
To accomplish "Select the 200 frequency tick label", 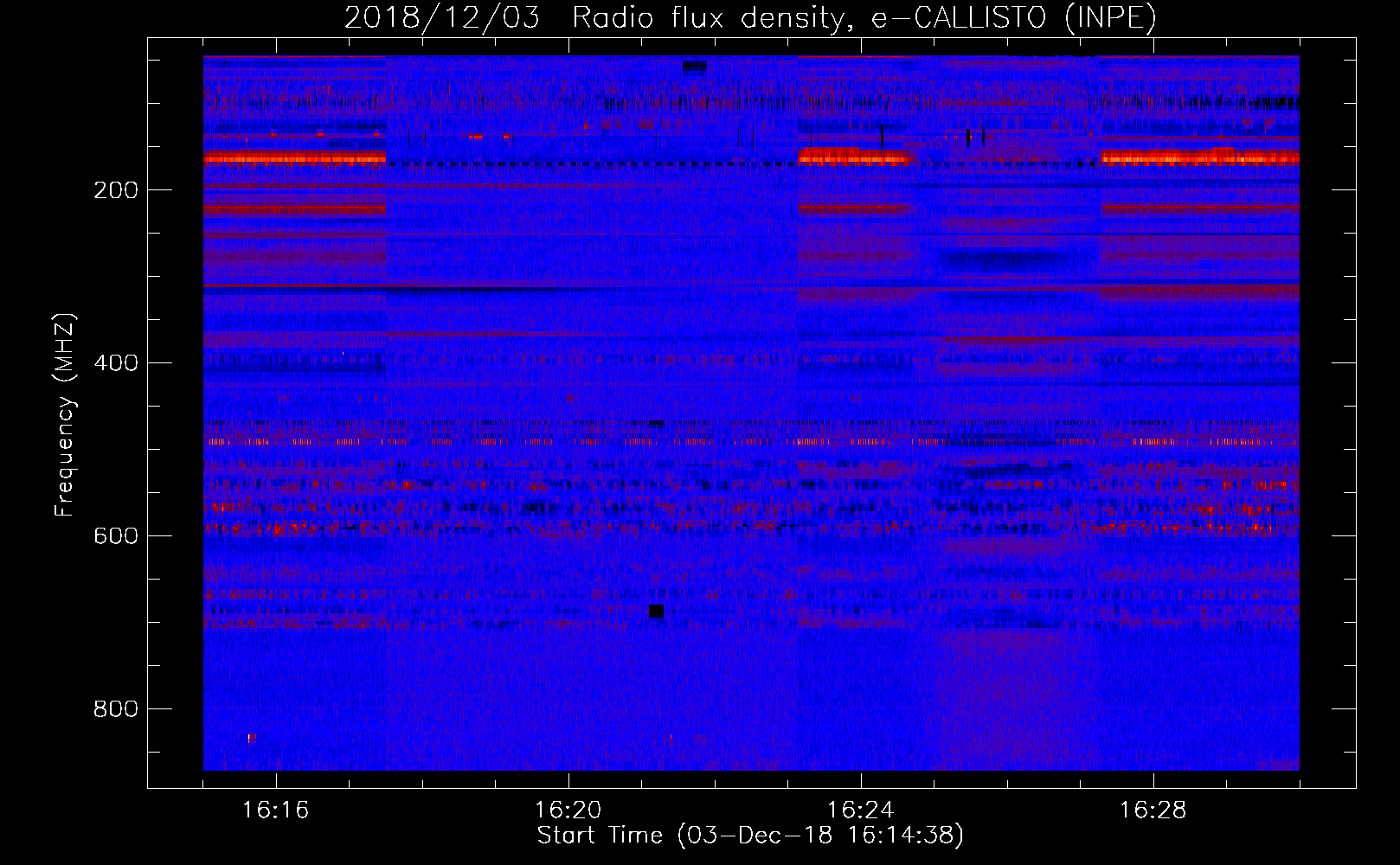I will (116, 190).
